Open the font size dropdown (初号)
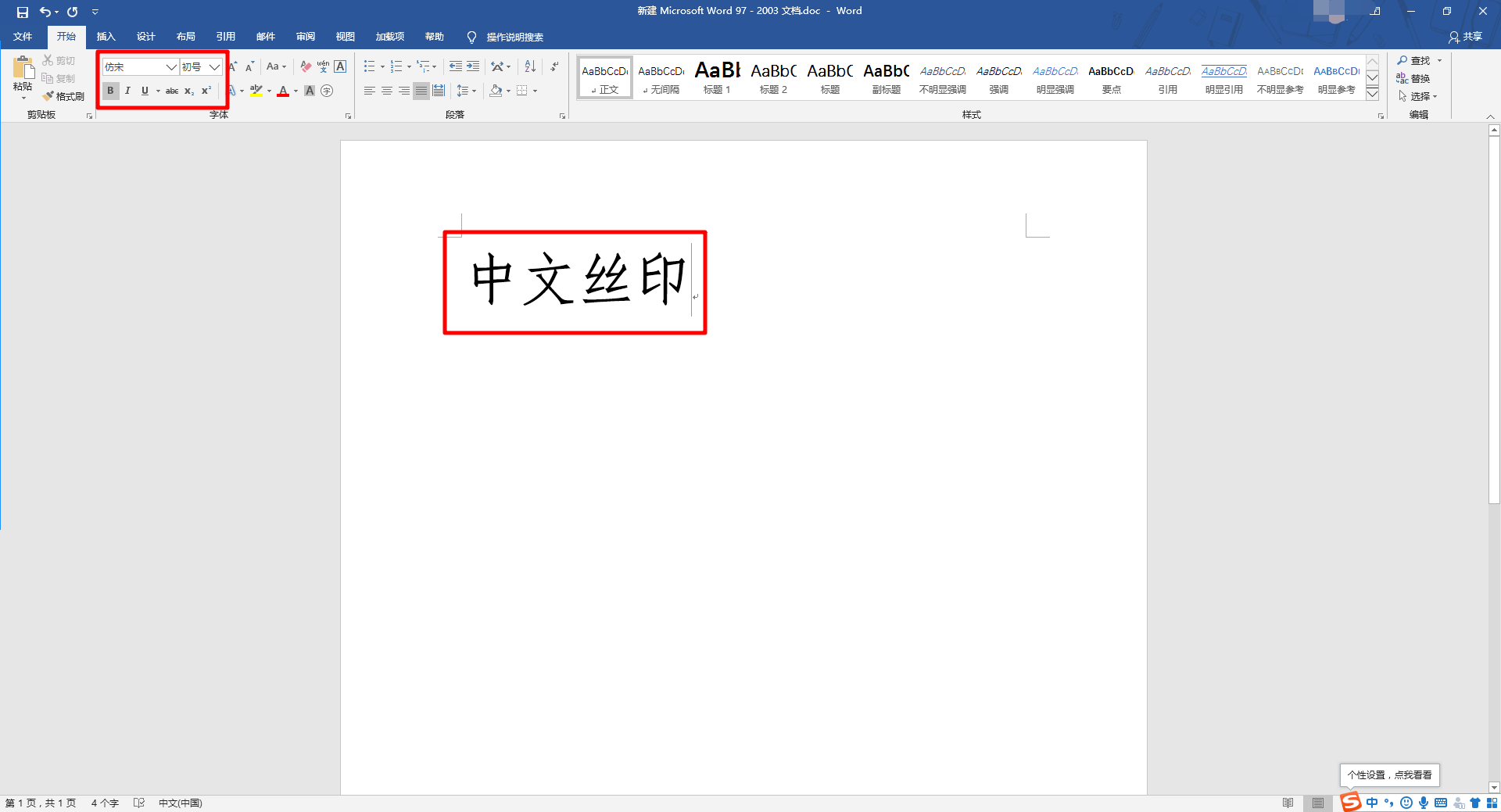 214,67
